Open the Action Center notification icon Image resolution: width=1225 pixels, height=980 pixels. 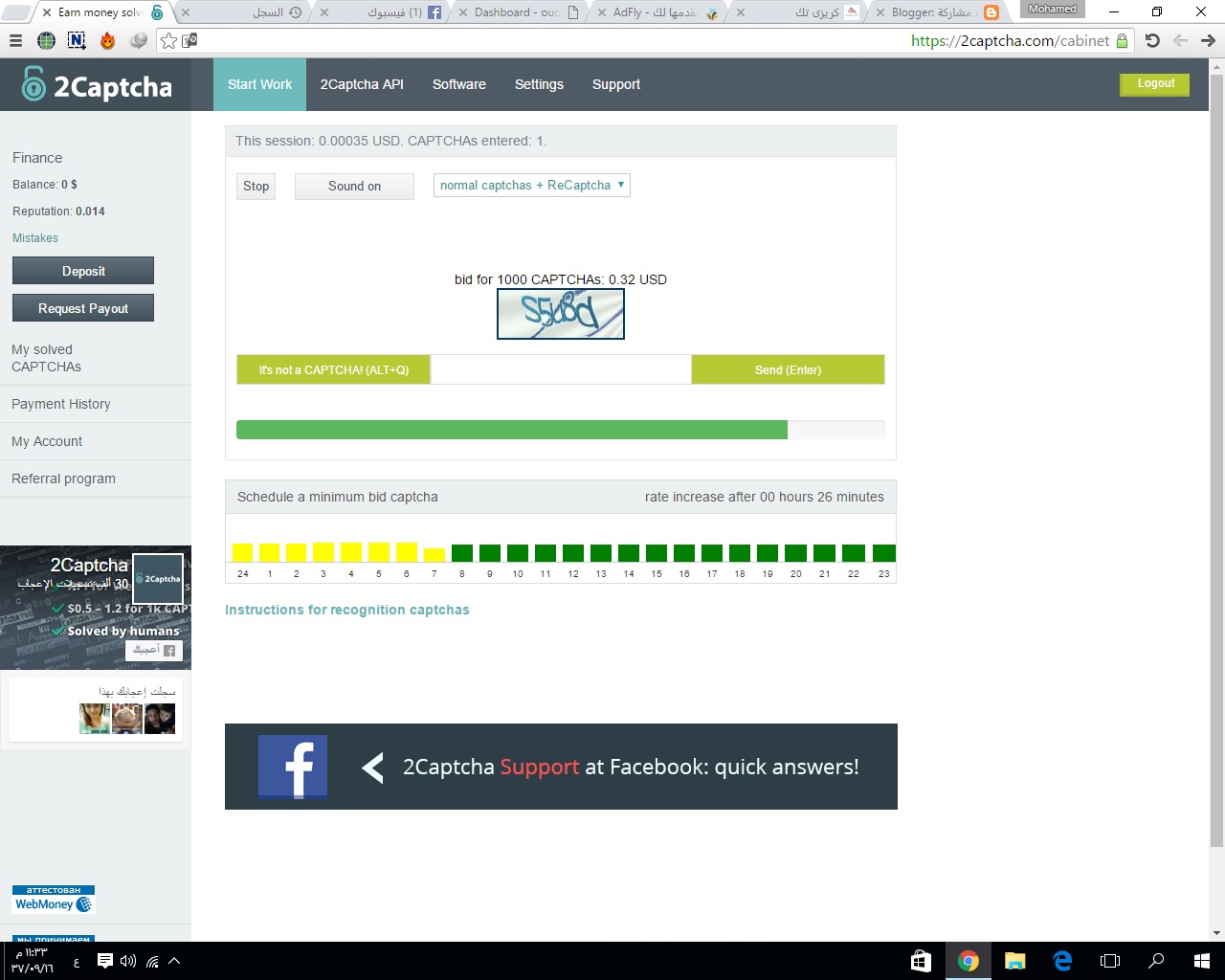105,961
